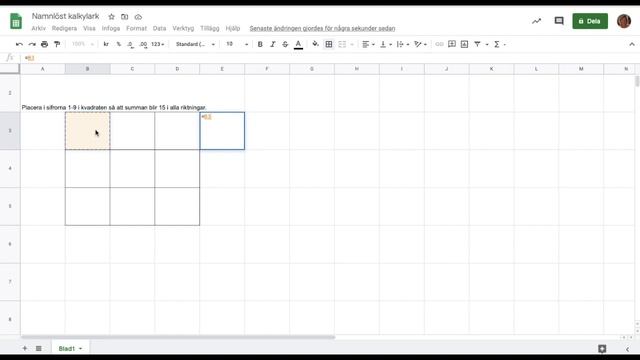Image resolution: width=640 pixels, height=360 pixels.
Task: Open the Hjälp menu
Action: pyautogui.click(x=233, y=28)
